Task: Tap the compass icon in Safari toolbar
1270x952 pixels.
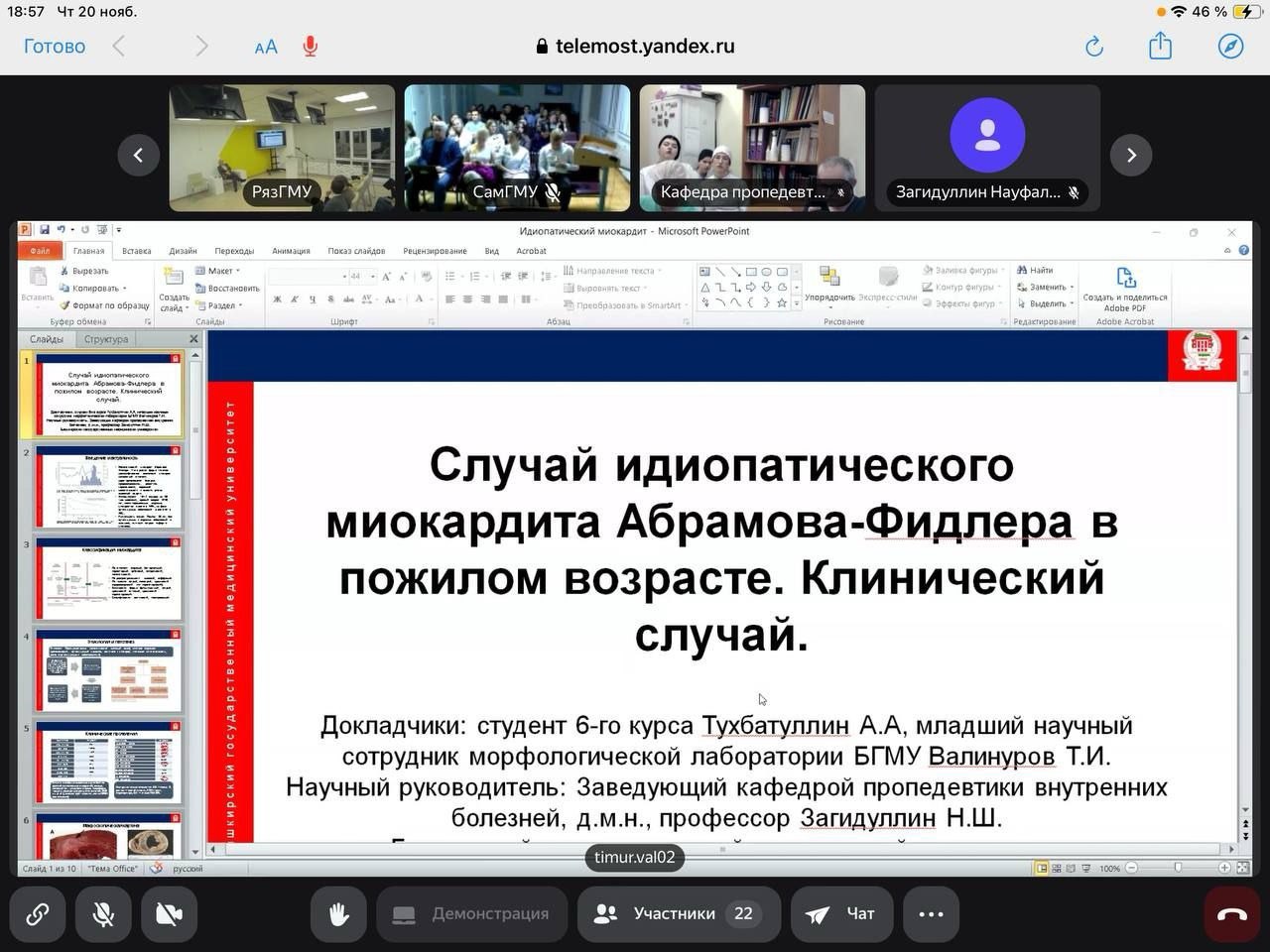Action: pyautogui.click(x=1230, y=46)
